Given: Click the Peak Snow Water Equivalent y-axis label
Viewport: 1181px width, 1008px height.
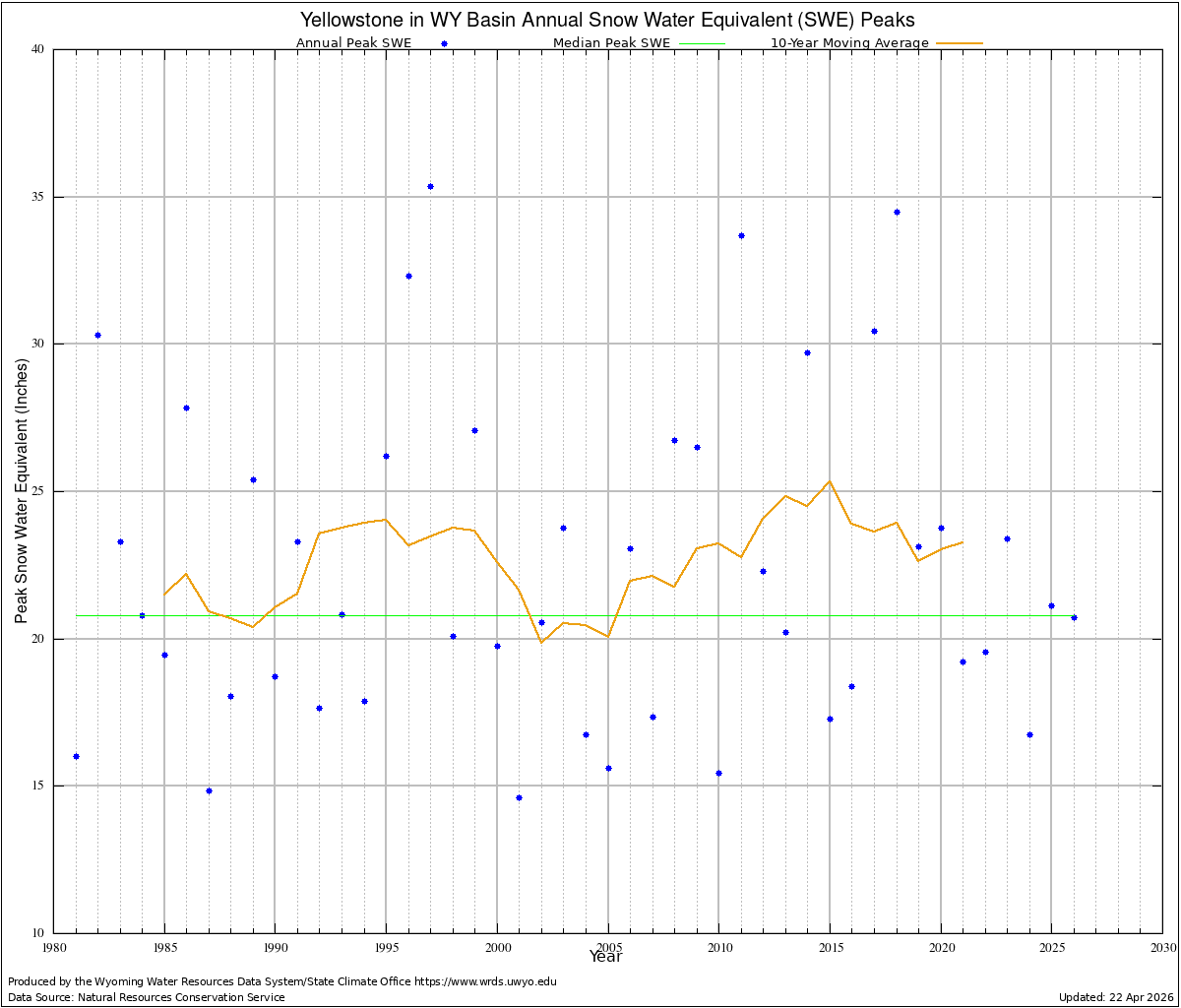Looking at the screenshot, I should (21, 490).
